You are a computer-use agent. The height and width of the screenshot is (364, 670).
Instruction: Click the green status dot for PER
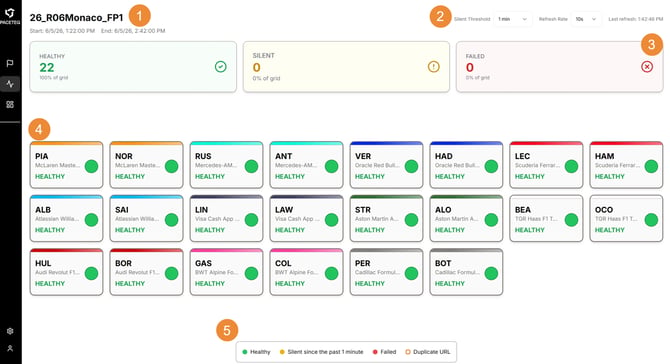pos(411,273)
